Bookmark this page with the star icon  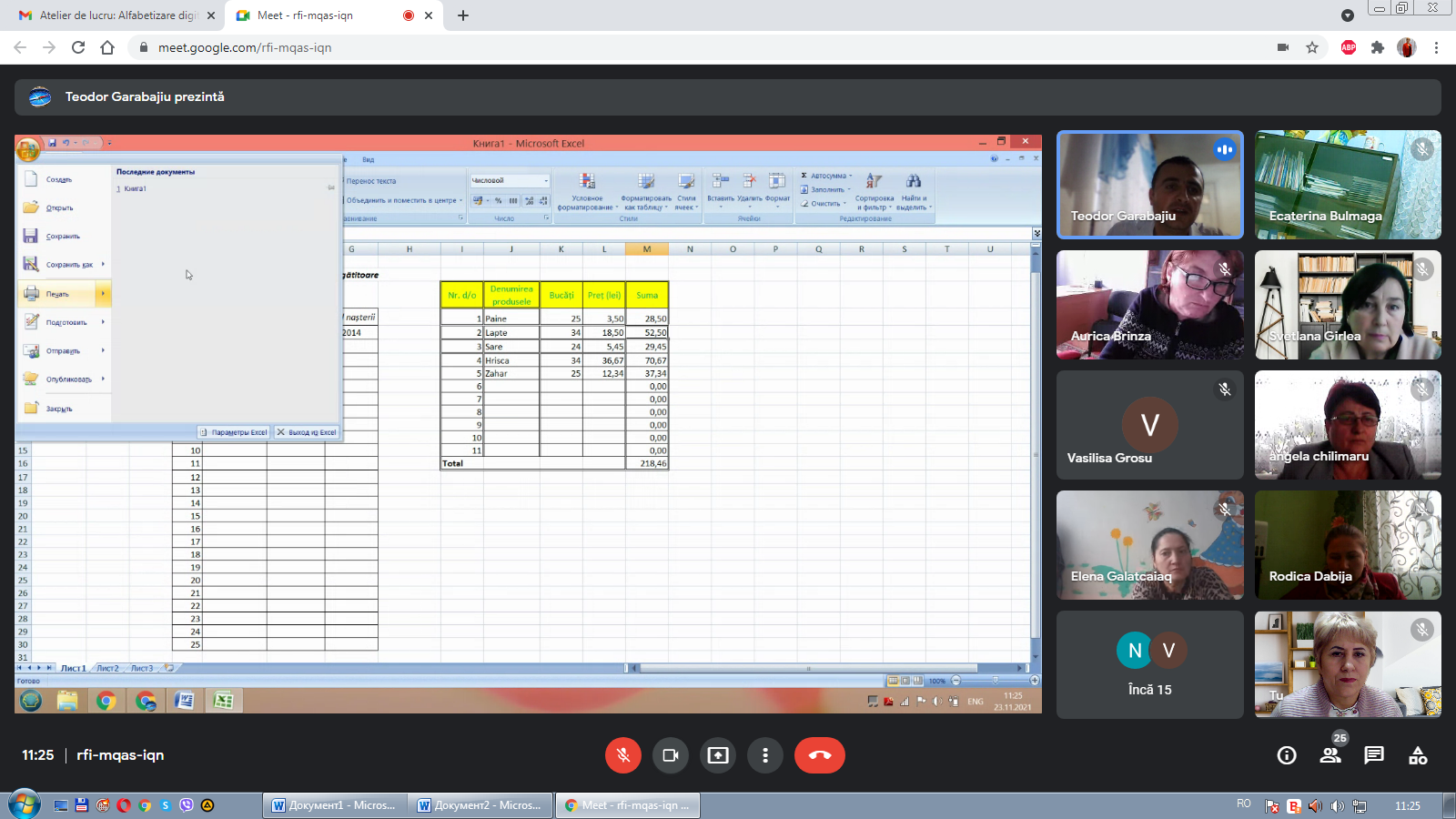(x=1312, y=47)
